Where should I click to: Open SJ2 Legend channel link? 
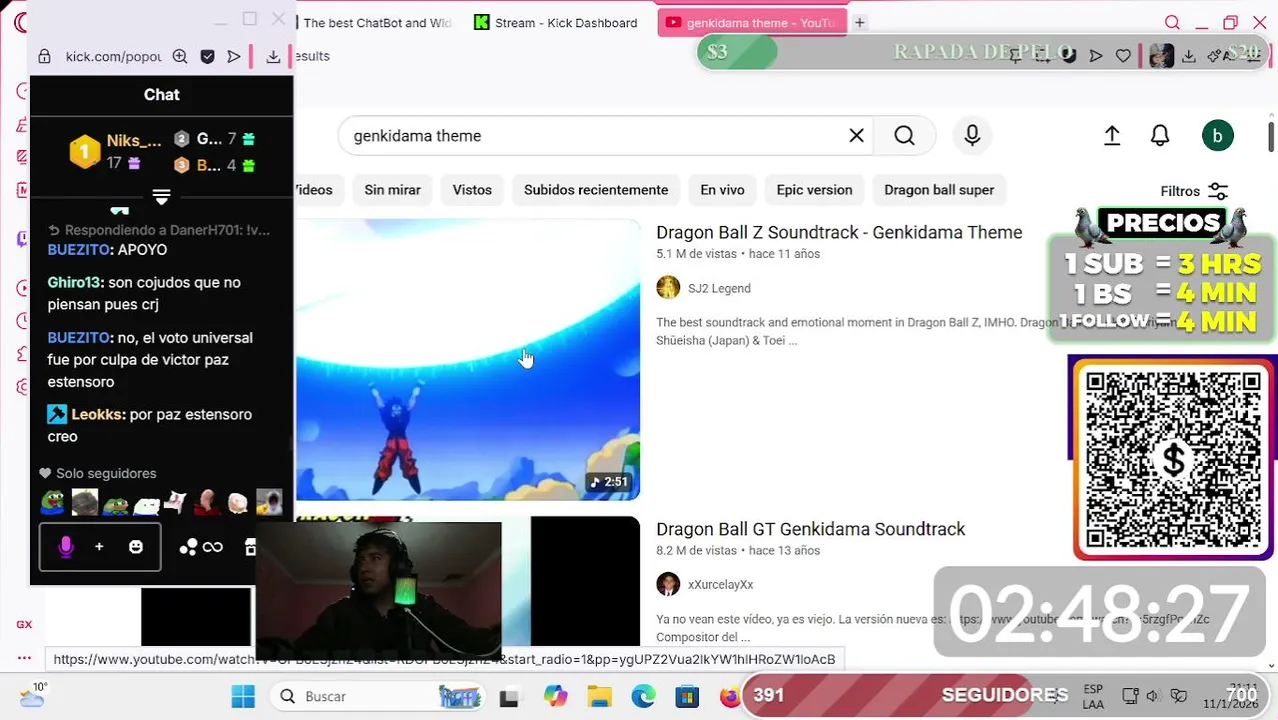(719, 288)
